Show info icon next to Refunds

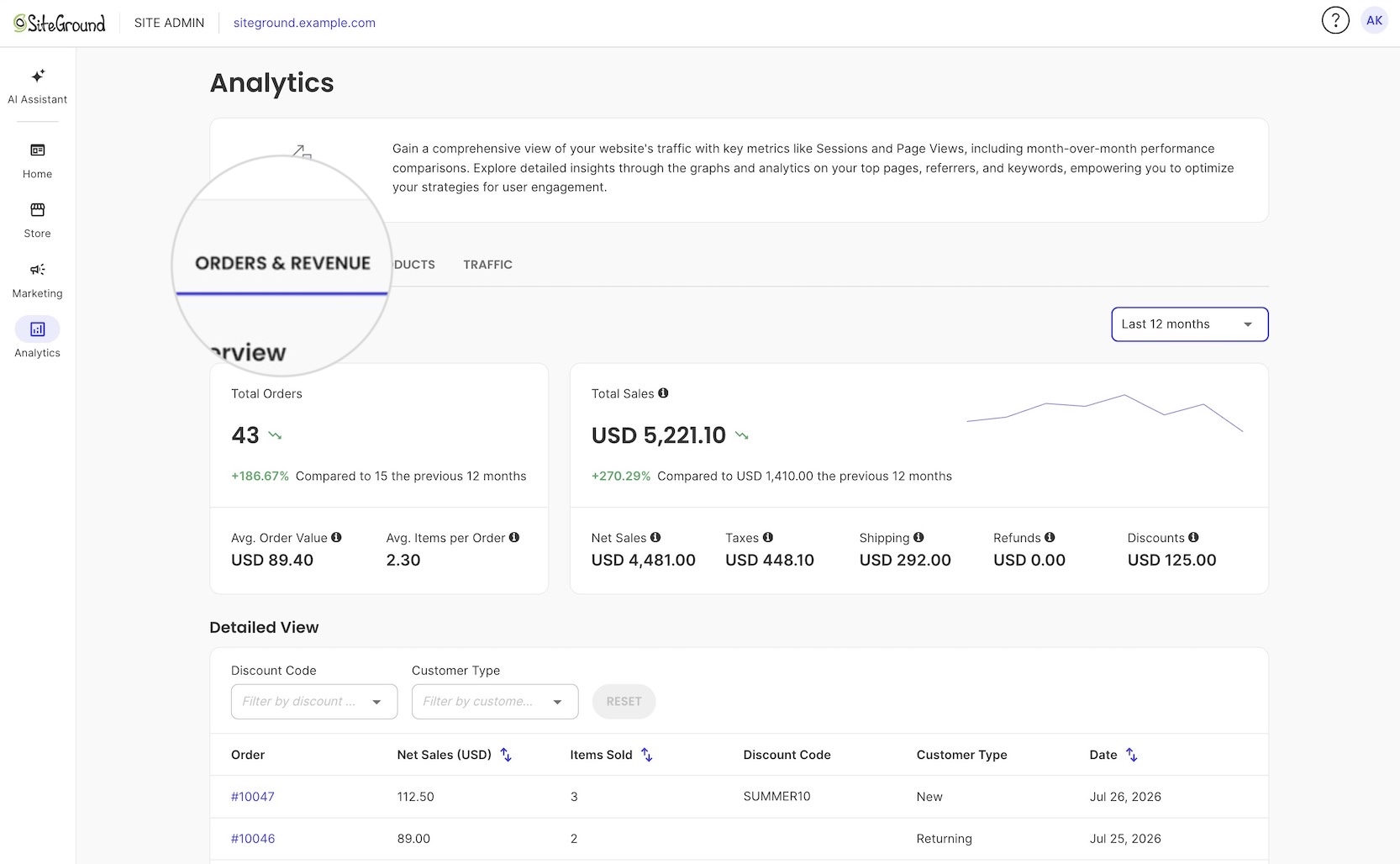point(1050,537)
